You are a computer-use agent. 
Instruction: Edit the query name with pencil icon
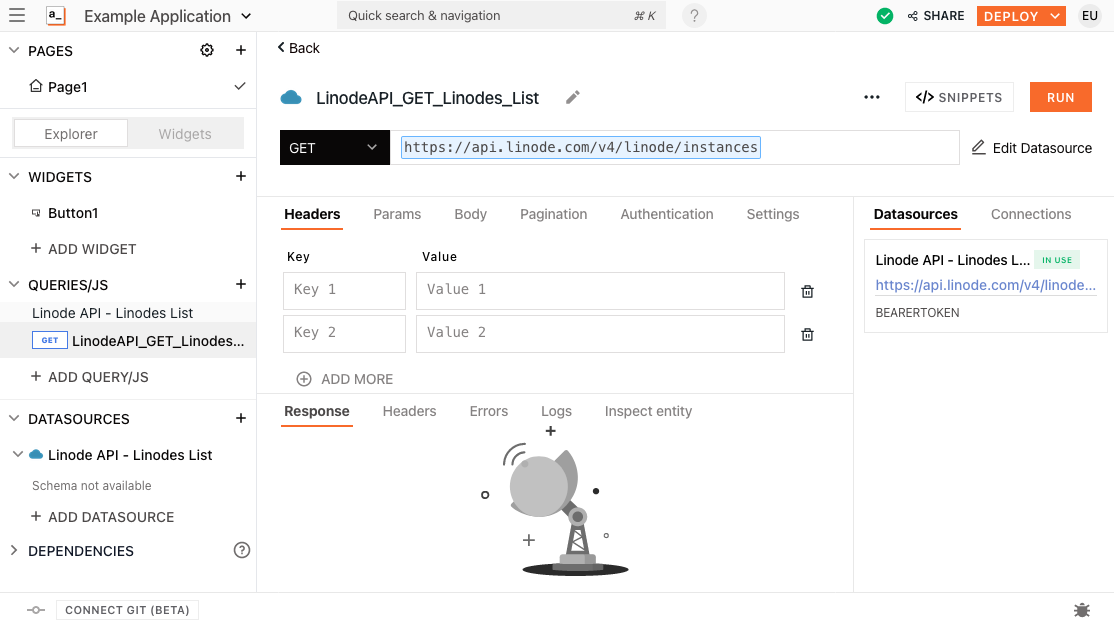point(573,97)
